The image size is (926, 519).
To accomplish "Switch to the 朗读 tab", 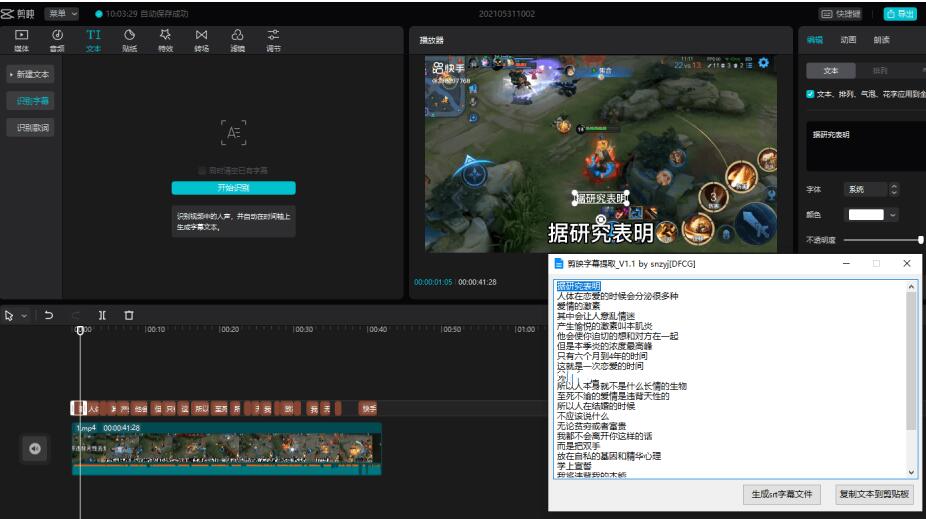I will tap(881, 40).
